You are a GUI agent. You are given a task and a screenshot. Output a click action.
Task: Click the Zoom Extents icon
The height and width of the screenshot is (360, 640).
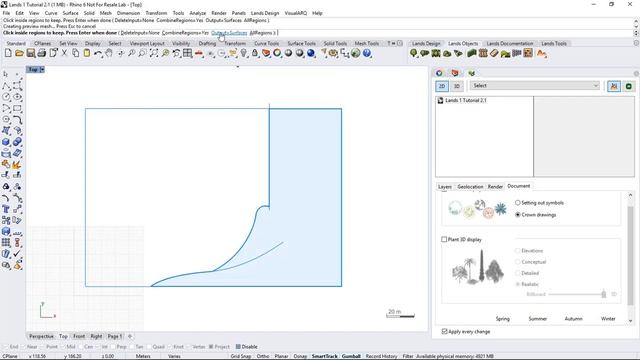(154, 53)
